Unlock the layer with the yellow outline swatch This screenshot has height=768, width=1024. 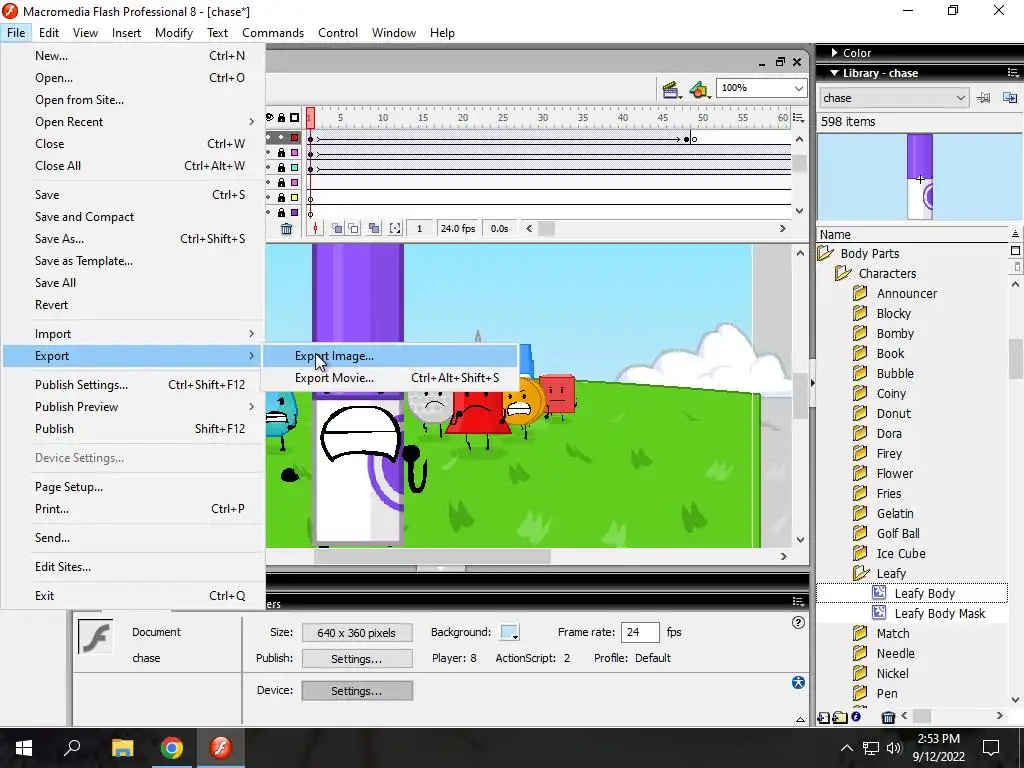click(x=281, y=198)
